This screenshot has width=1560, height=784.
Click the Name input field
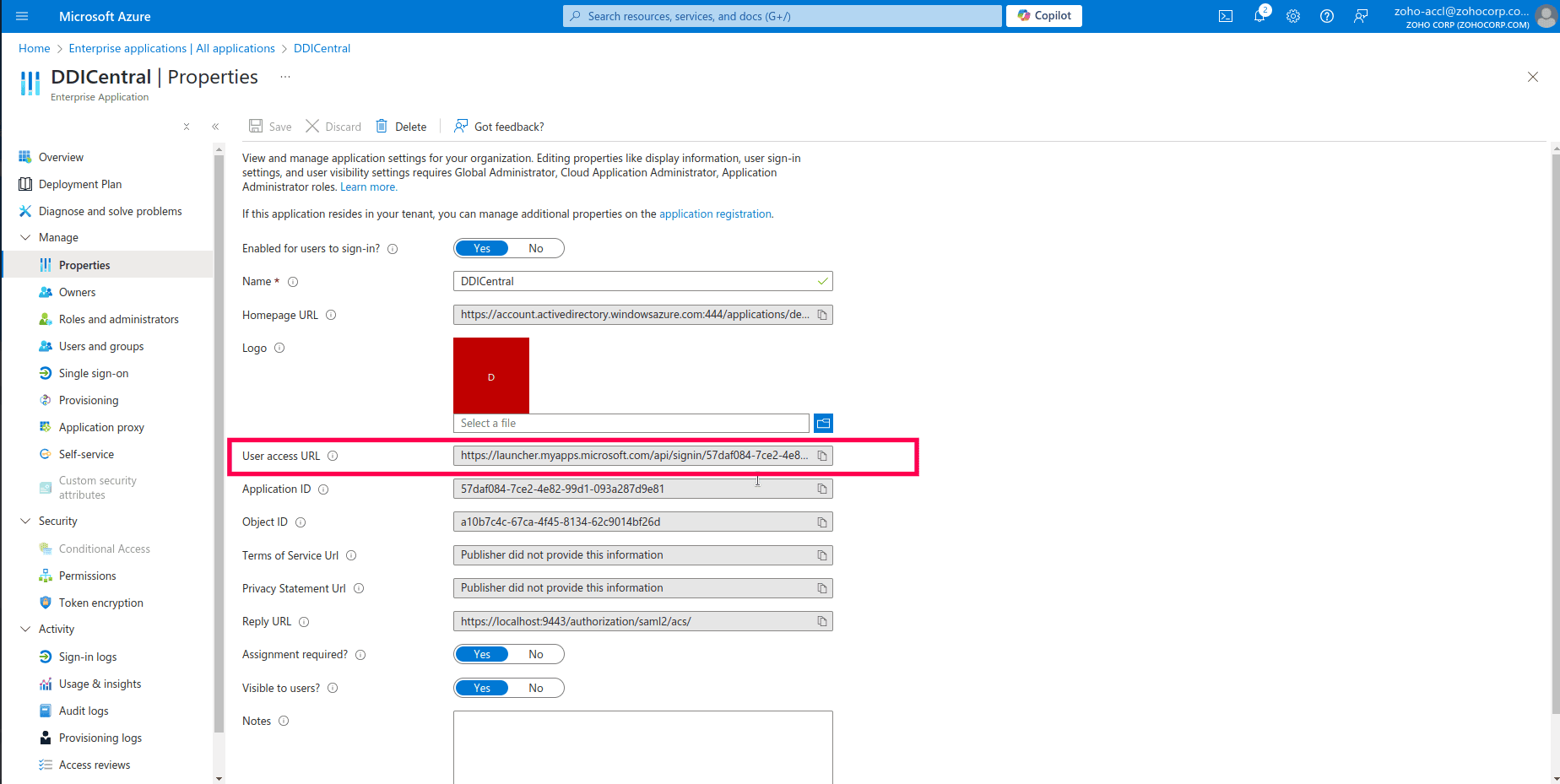[x=643, y=281]
